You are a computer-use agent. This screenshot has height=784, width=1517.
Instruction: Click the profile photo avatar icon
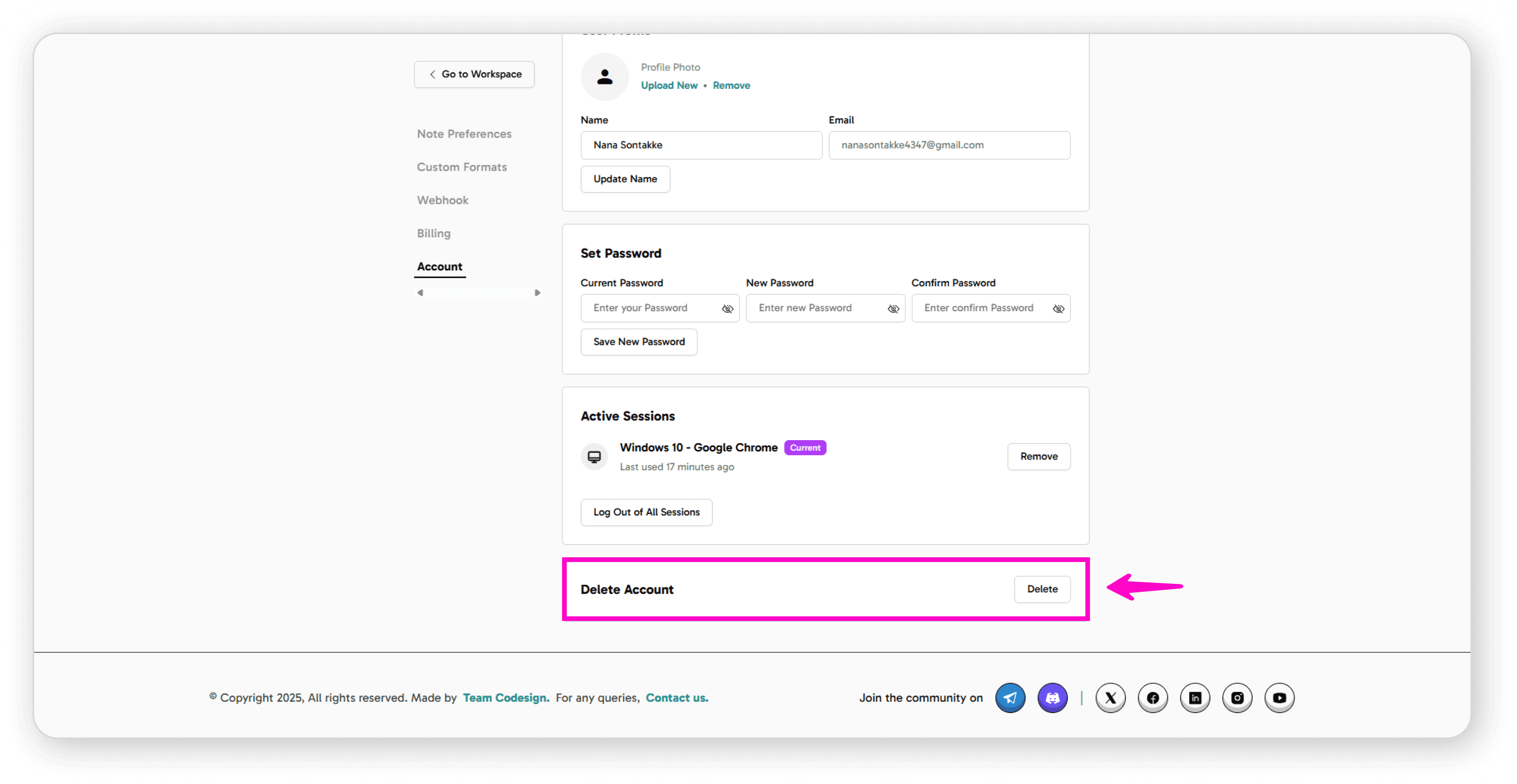[604, 76]
